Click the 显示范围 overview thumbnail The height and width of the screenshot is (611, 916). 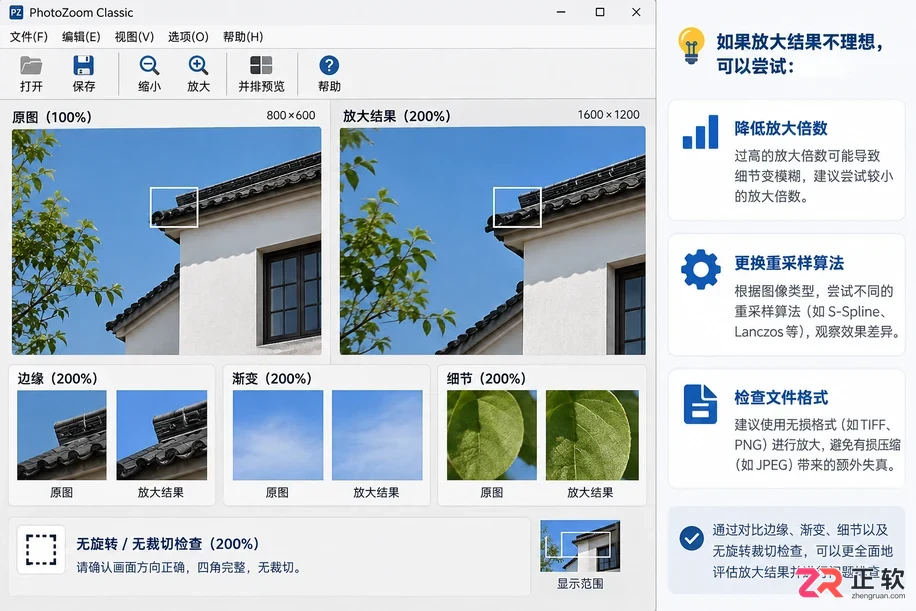580,546
